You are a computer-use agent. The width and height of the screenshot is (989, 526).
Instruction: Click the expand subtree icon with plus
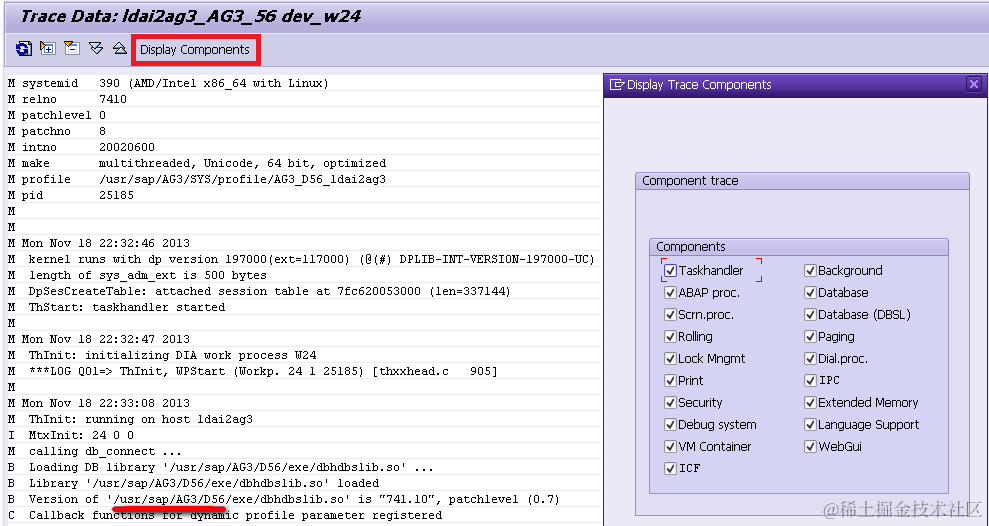tap(47, 49)
